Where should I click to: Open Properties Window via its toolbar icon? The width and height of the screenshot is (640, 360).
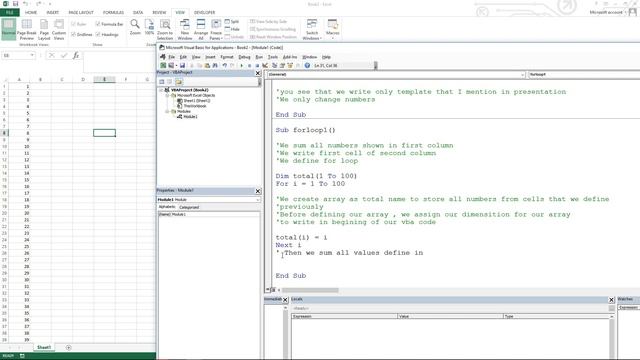click(282, 65)
